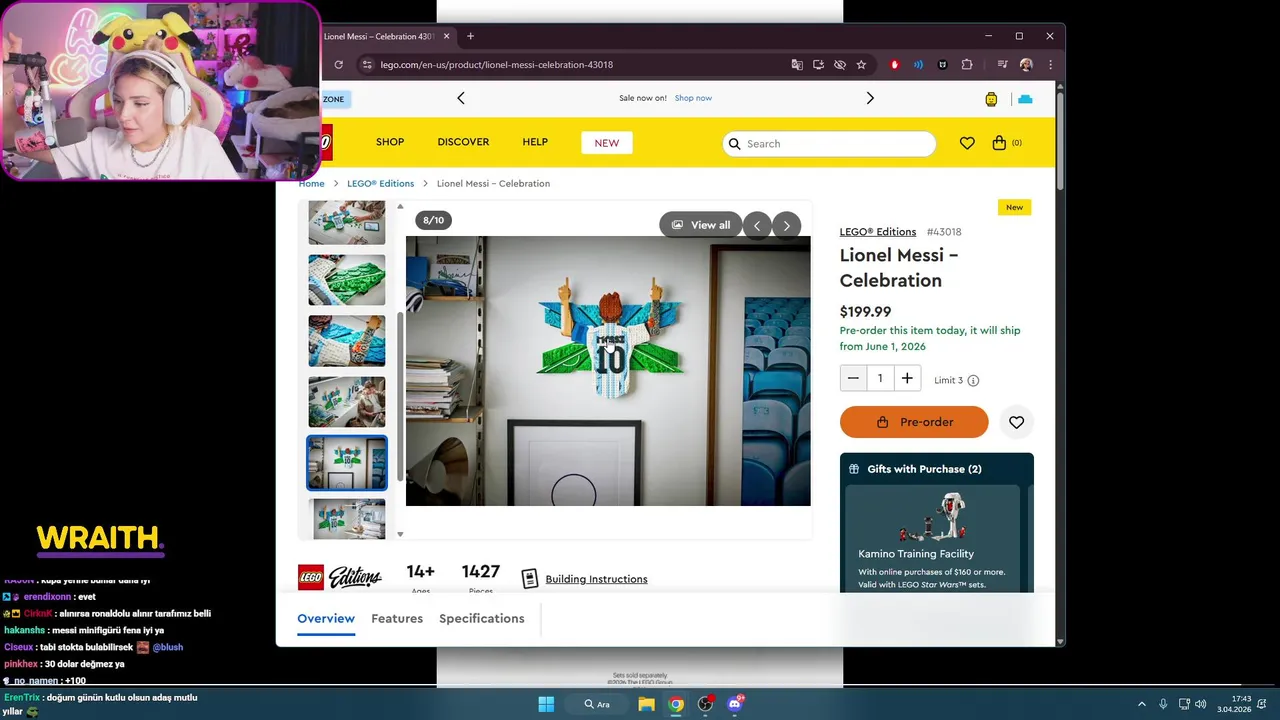
Task: Click the install app icon in address bar
Action: pos(818,65)
